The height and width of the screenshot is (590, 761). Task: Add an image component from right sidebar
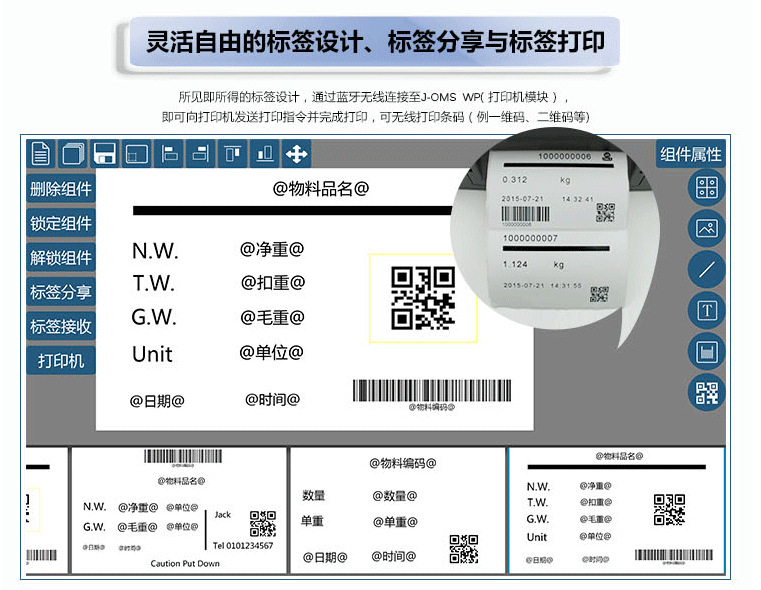(707, 228)
